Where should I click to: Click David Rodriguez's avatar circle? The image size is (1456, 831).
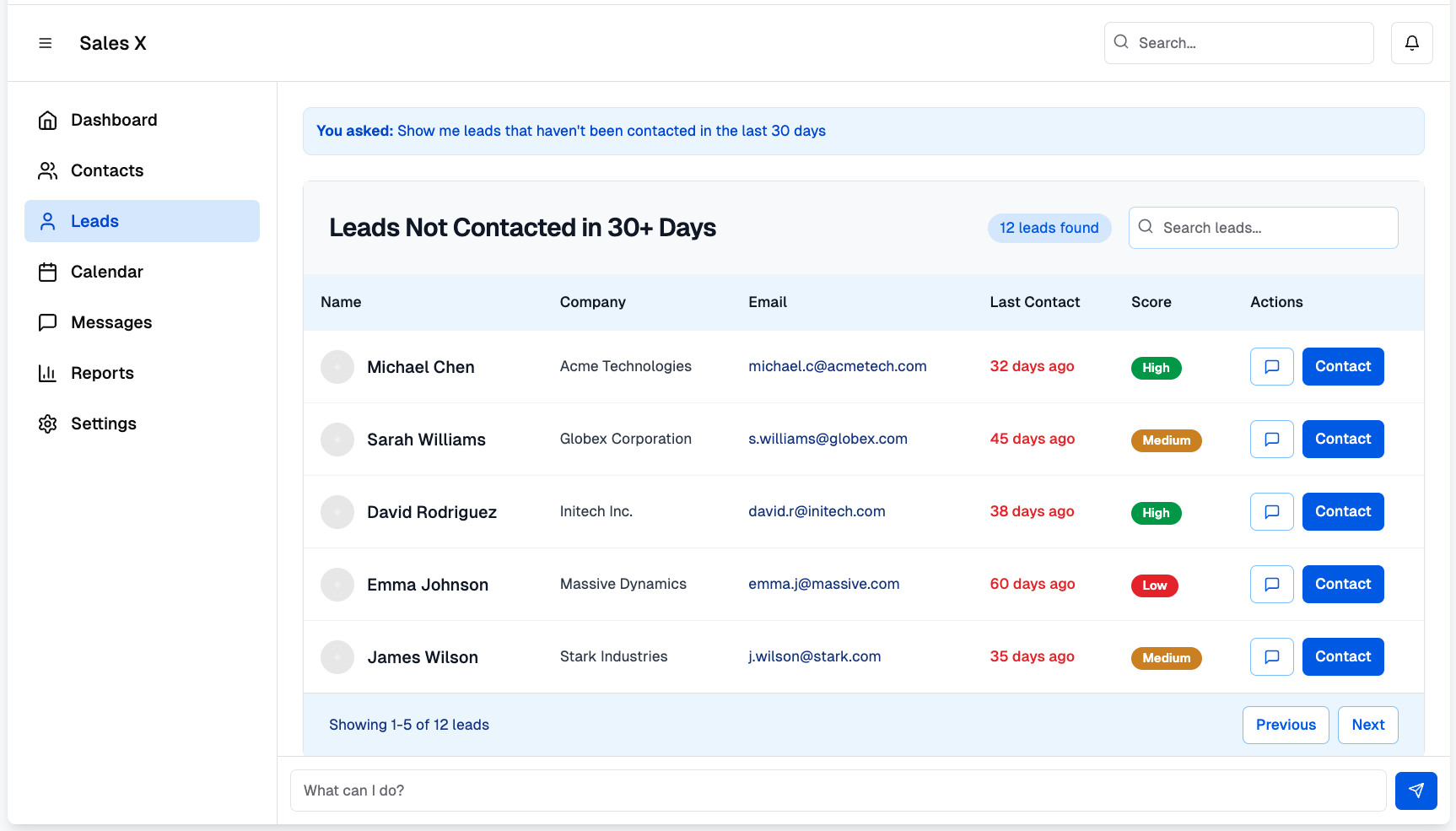coord(337,512)
